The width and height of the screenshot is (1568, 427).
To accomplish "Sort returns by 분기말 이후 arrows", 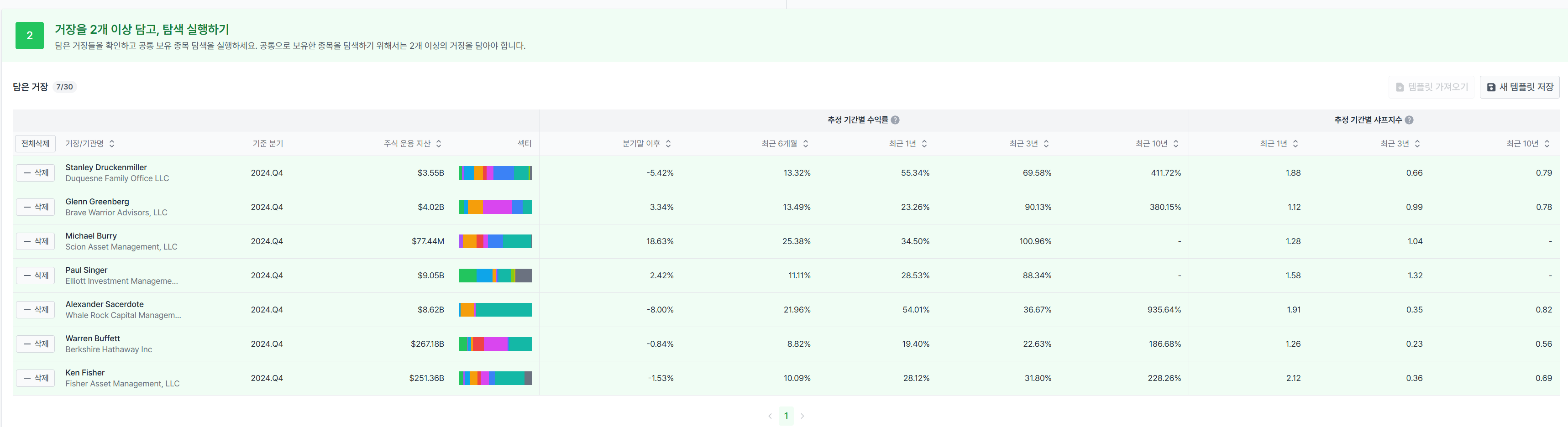I will click(x=668, y=144).
